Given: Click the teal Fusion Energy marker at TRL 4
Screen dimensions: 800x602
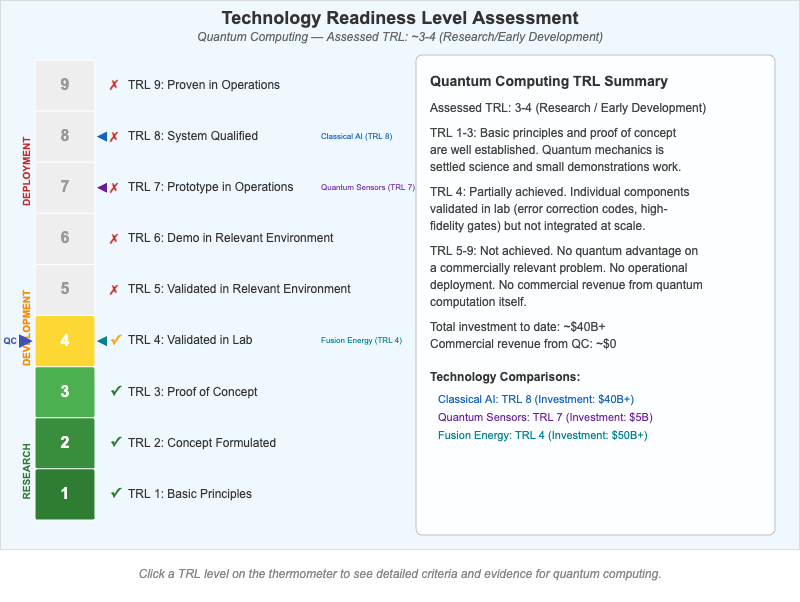Looking at the screenshot, I should tap(104, 340).
